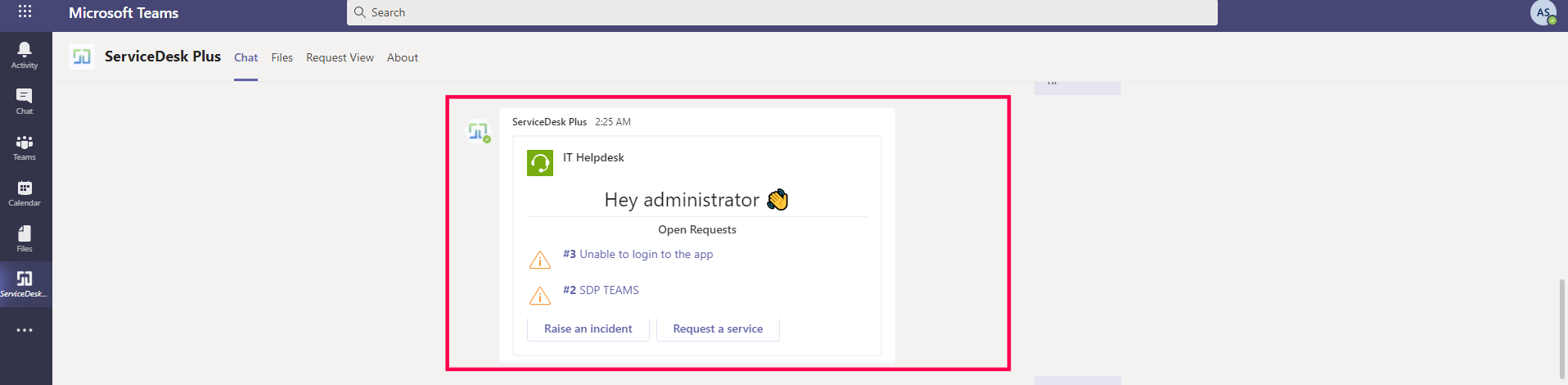The height and width of the screenshot is (385, 1568).
Task: Focus the Search input field
Action: pos(782,12)
